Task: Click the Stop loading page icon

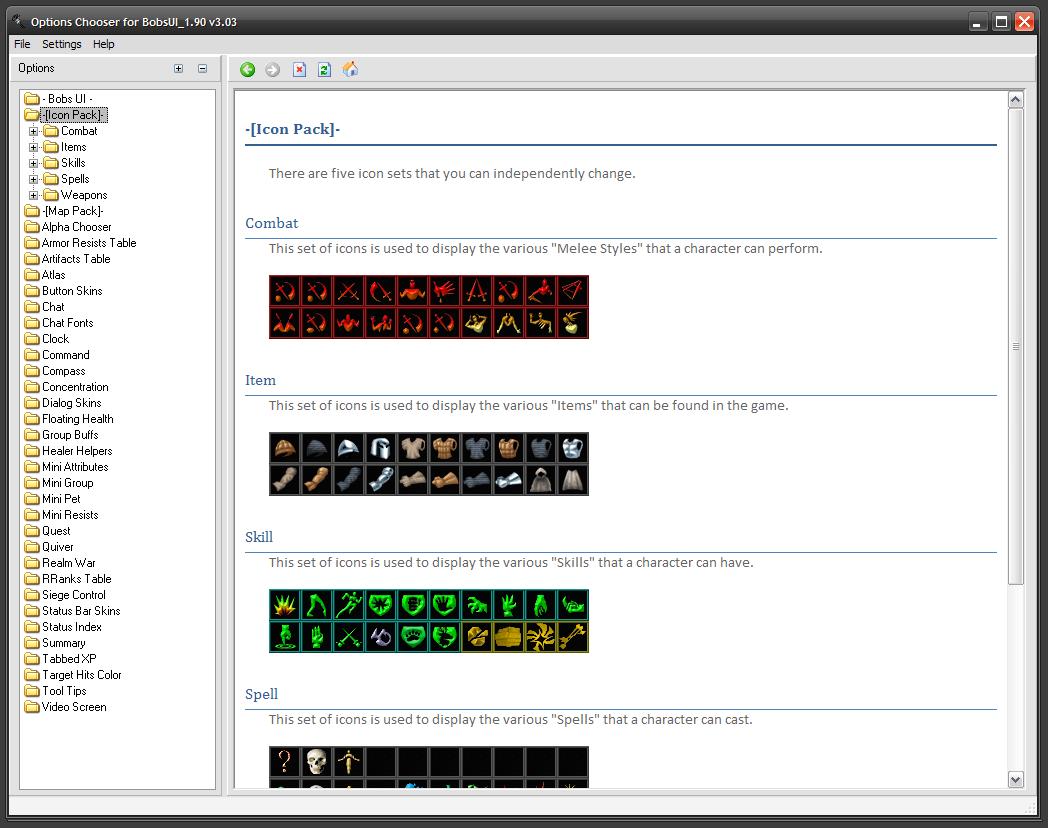Action: click(x=299, y=70)
